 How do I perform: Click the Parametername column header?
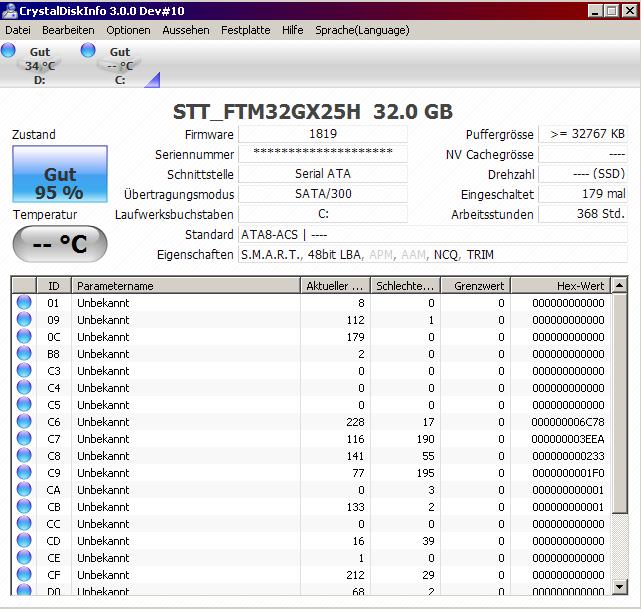coord(186,286)
